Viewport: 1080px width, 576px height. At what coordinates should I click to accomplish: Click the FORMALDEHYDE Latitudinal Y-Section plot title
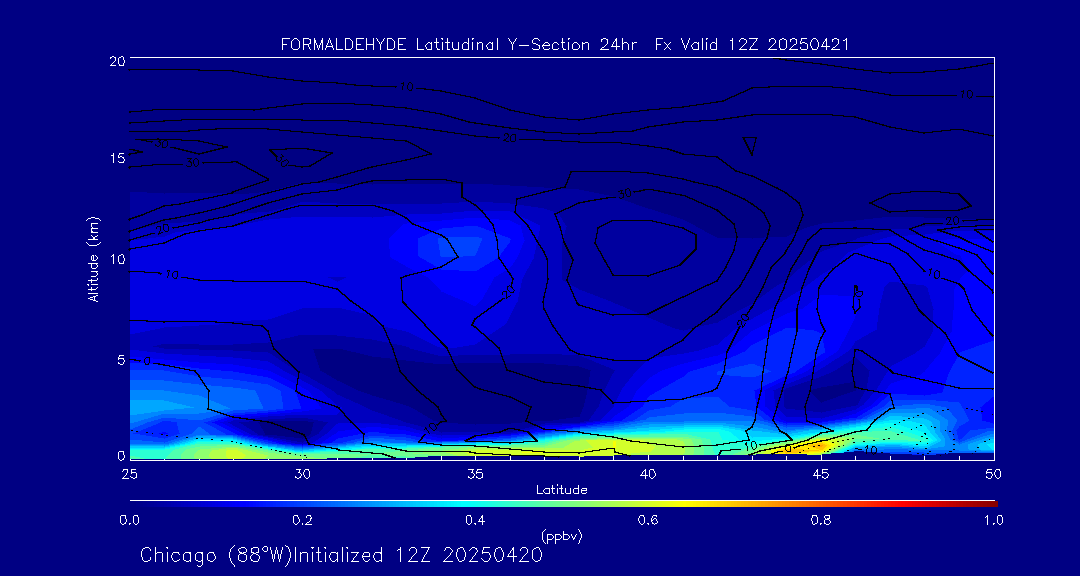coord(565,45)
